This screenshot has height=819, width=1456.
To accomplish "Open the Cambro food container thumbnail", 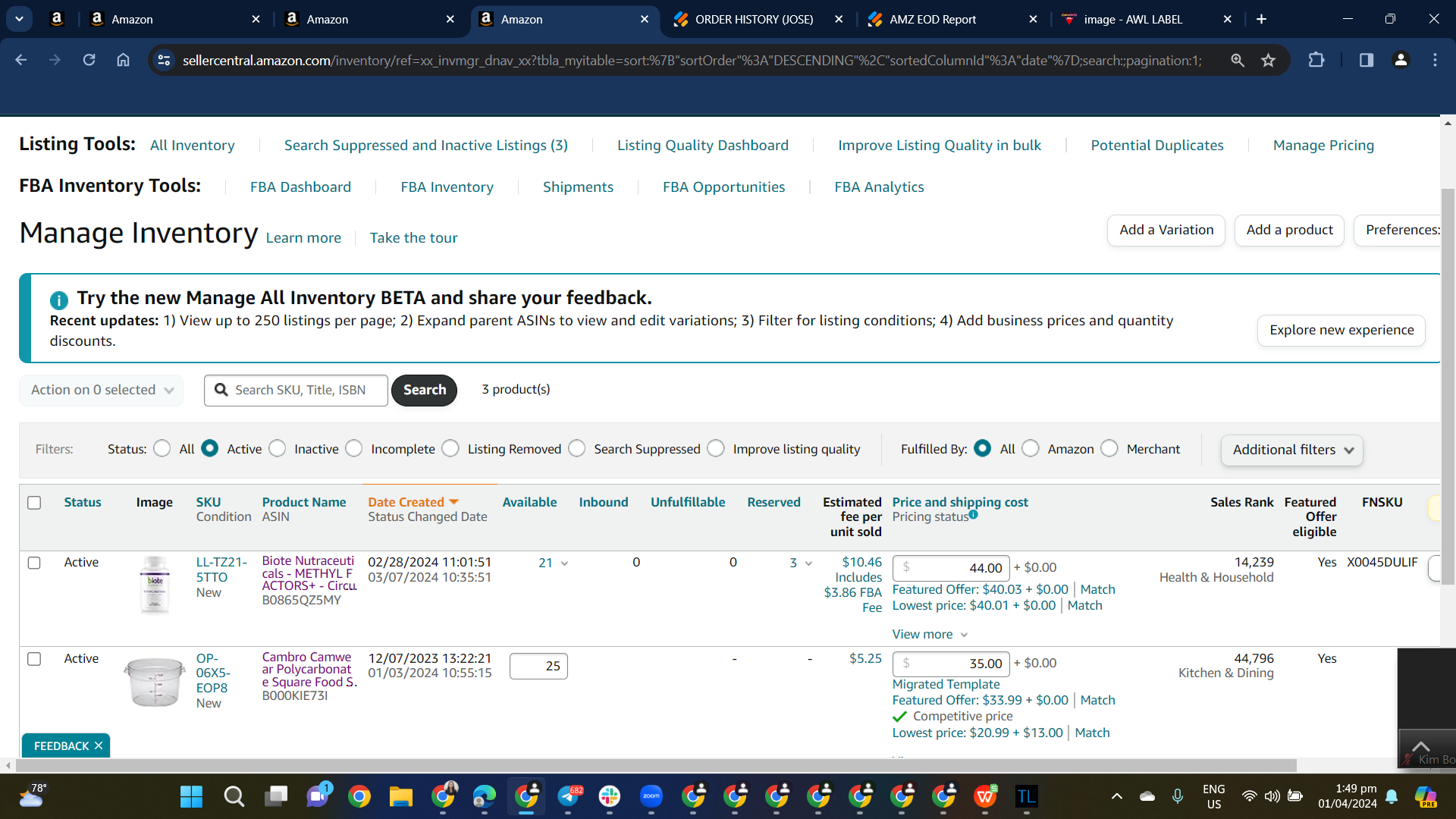I will 155,681.
